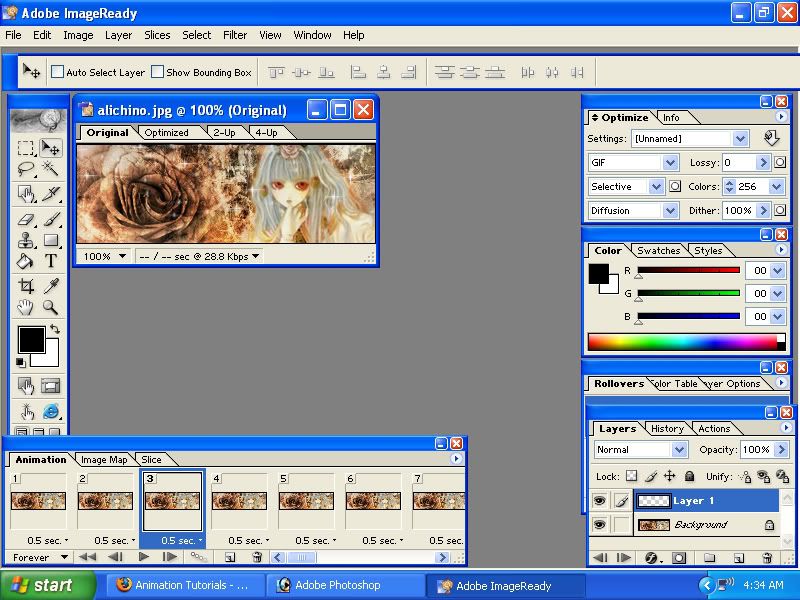Open the Colors count dropdown

pos(777,187)
